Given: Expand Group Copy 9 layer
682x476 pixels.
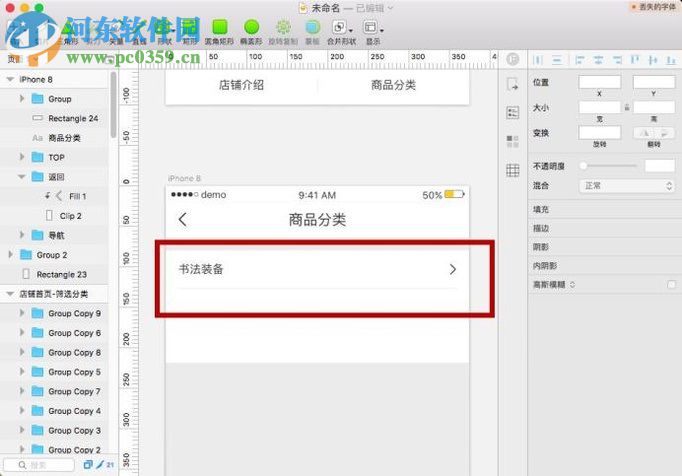Looking at the screenshot, I should 22,313.
